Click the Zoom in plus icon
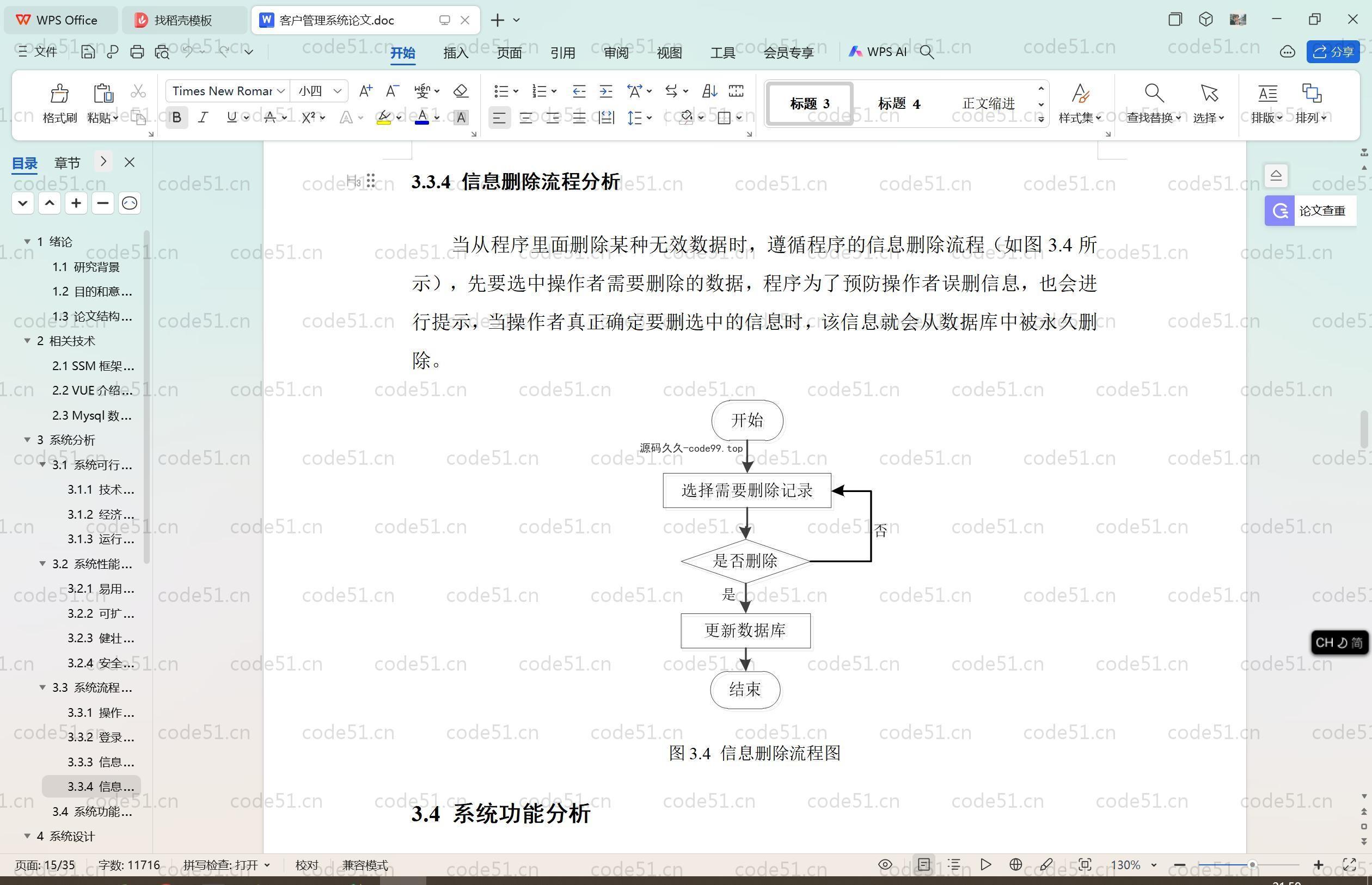Screen dimensions: 1372x885 pos(1319,864)
